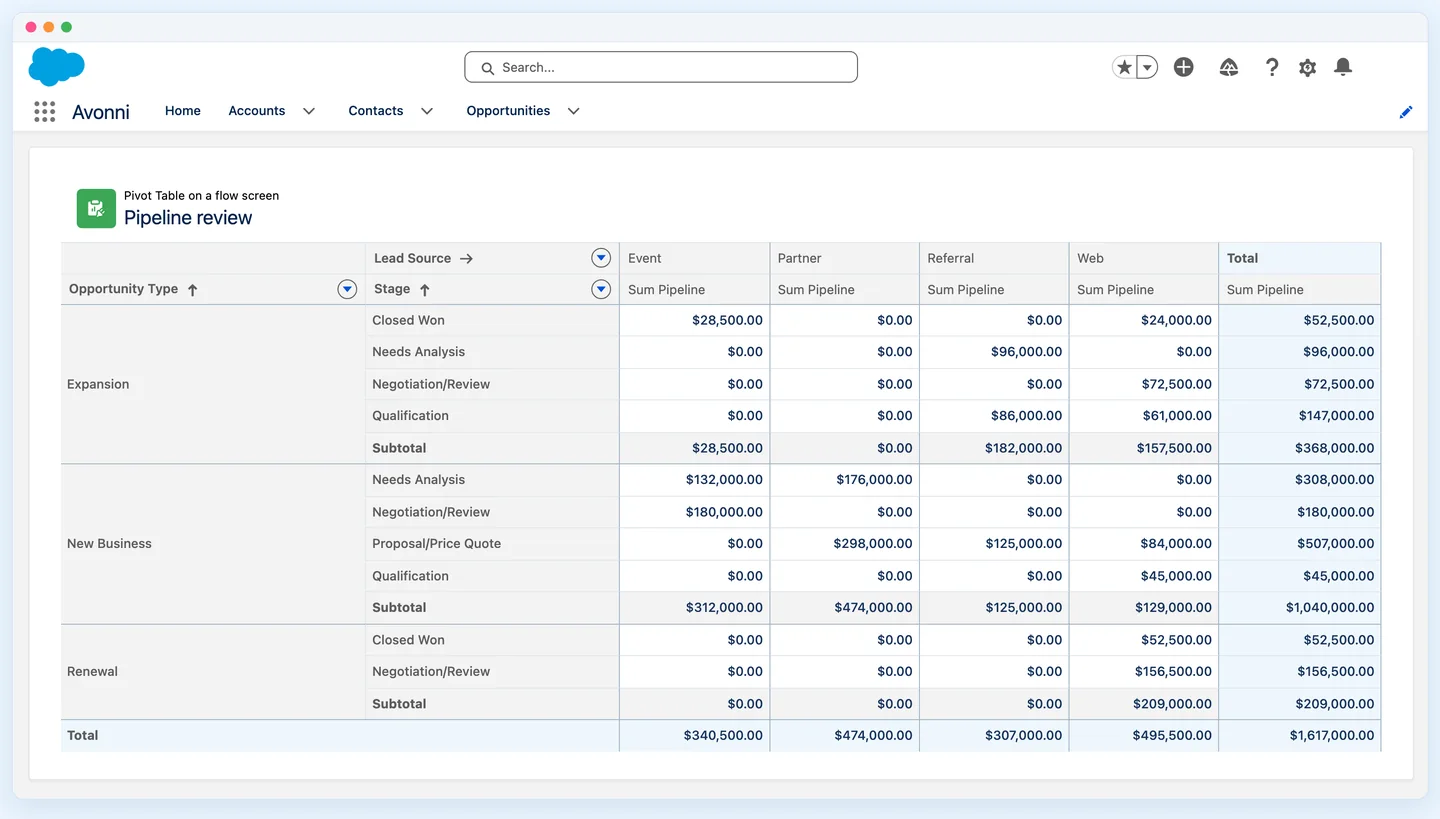
Task: Open the Stage column menu
Action: tap(601, 289)
